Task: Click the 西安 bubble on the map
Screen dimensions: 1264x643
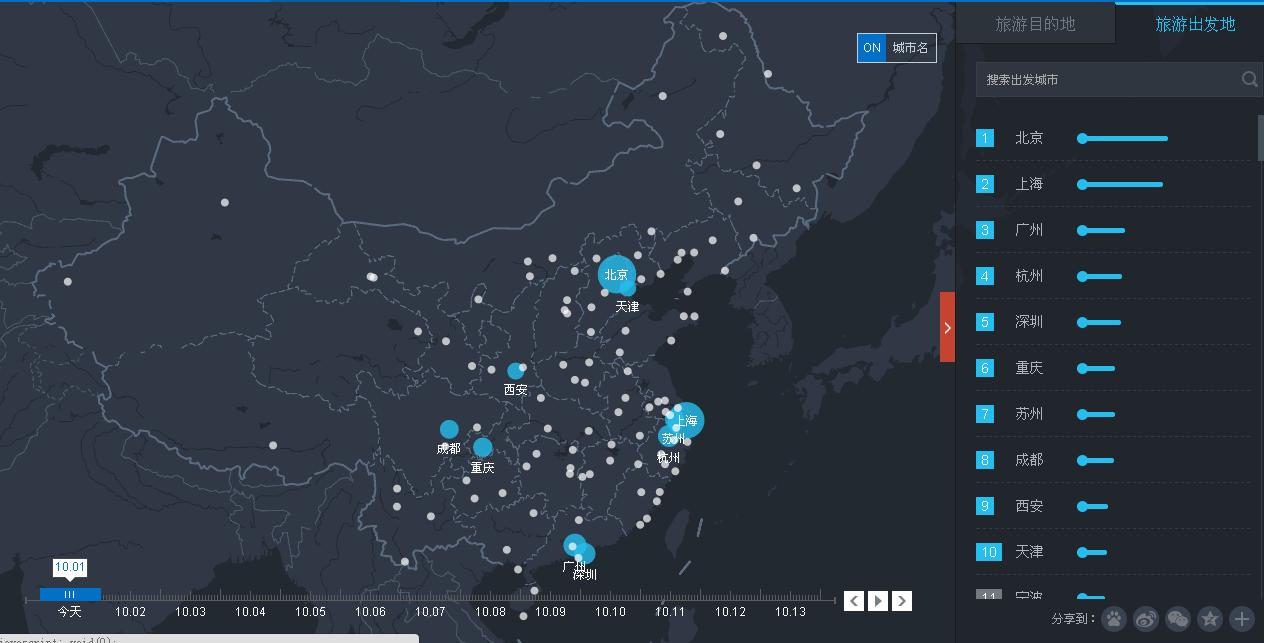Action: pyautogui.click(x=515, y=371)
